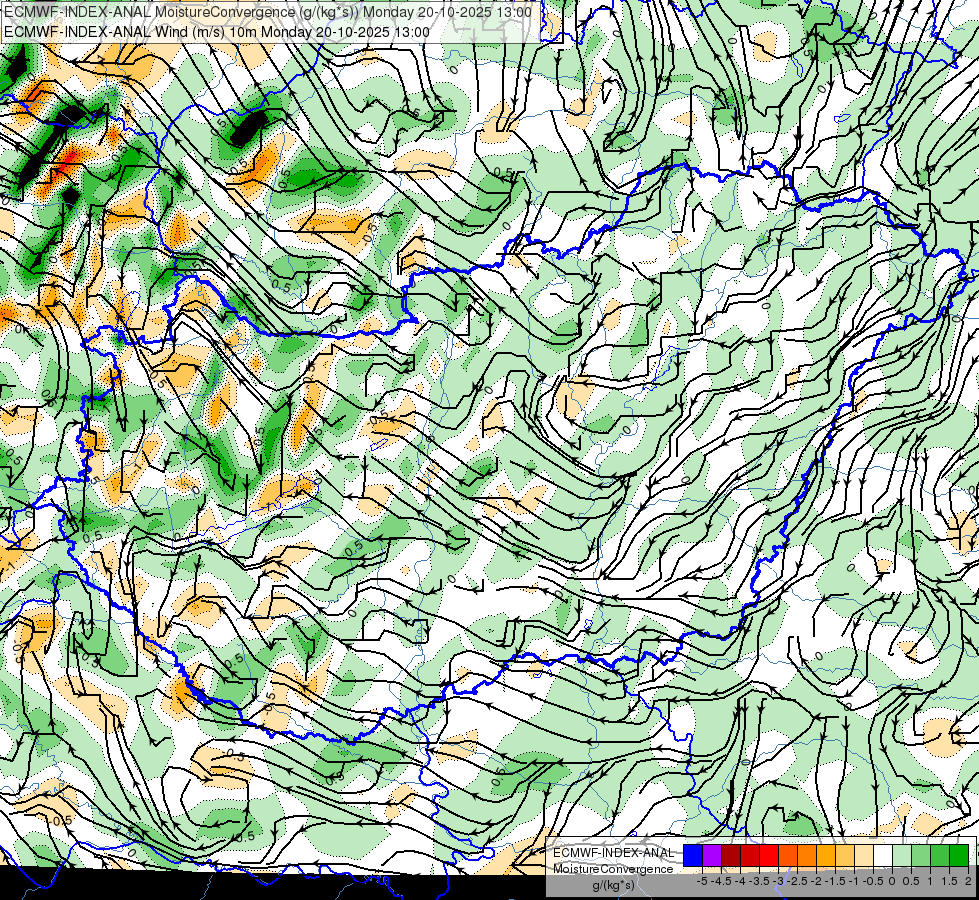Select amber swatch (-2 to -1.5)
This screenshot has width=979, height=900.
pos(826,856)
